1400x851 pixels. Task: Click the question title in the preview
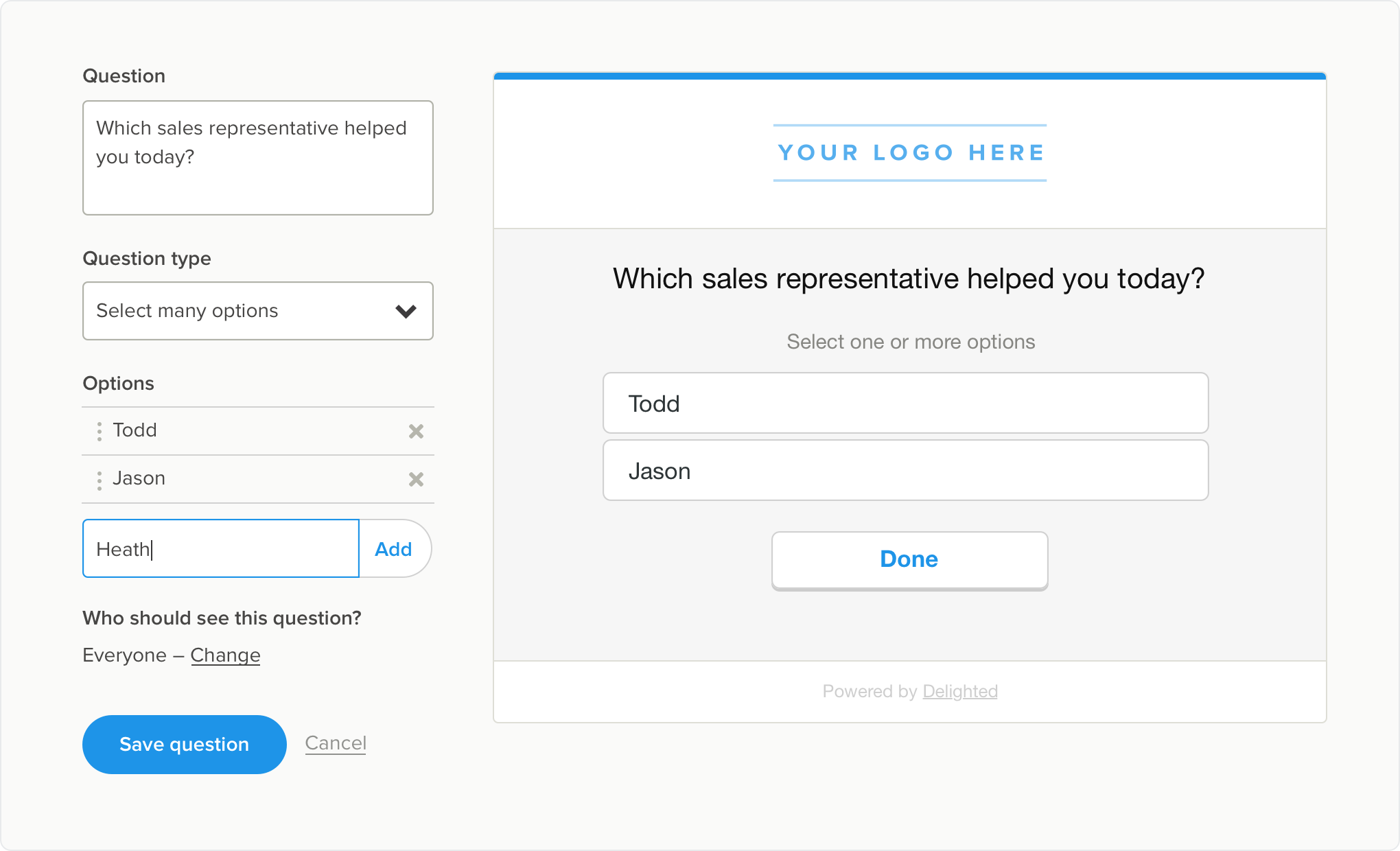908,279
